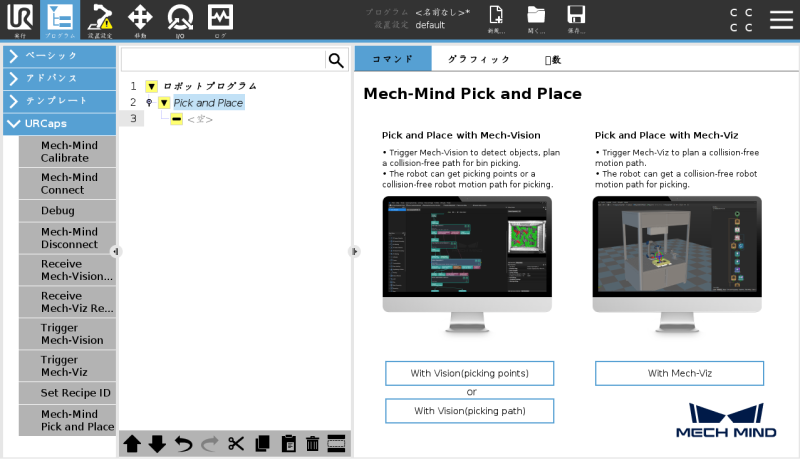Screen dimensions: 800x459
Task: Open the Move tab icon
Action: tap(140, 19)
